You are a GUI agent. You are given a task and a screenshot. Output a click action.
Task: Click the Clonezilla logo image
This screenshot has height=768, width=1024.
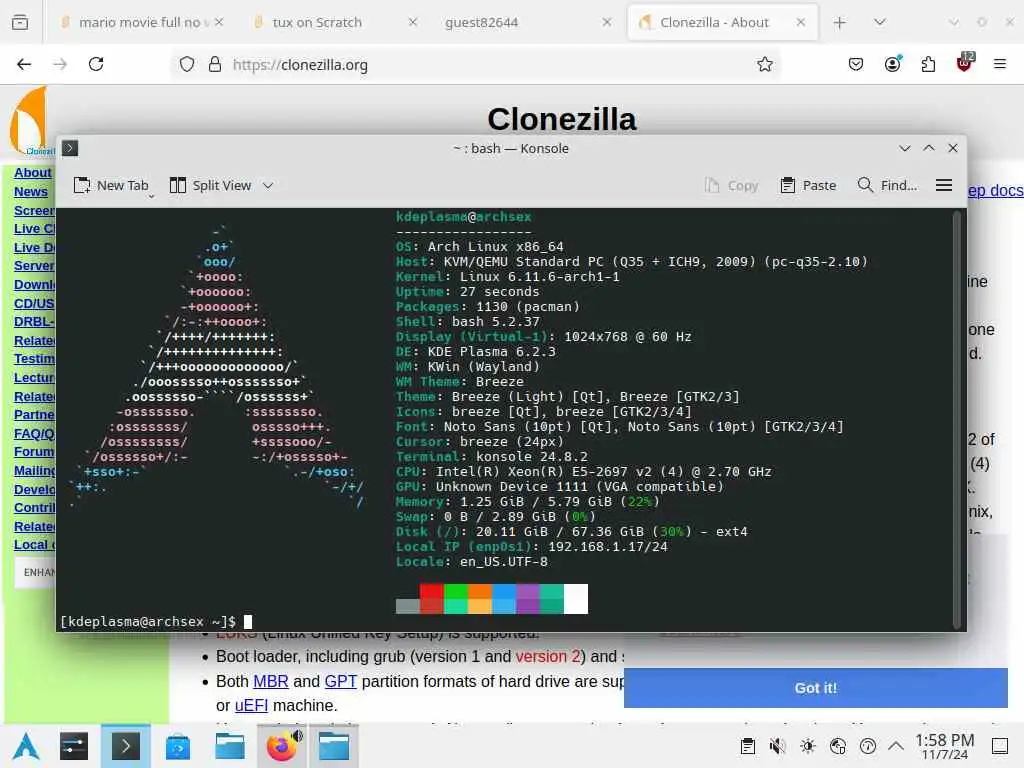pos(29,121)
